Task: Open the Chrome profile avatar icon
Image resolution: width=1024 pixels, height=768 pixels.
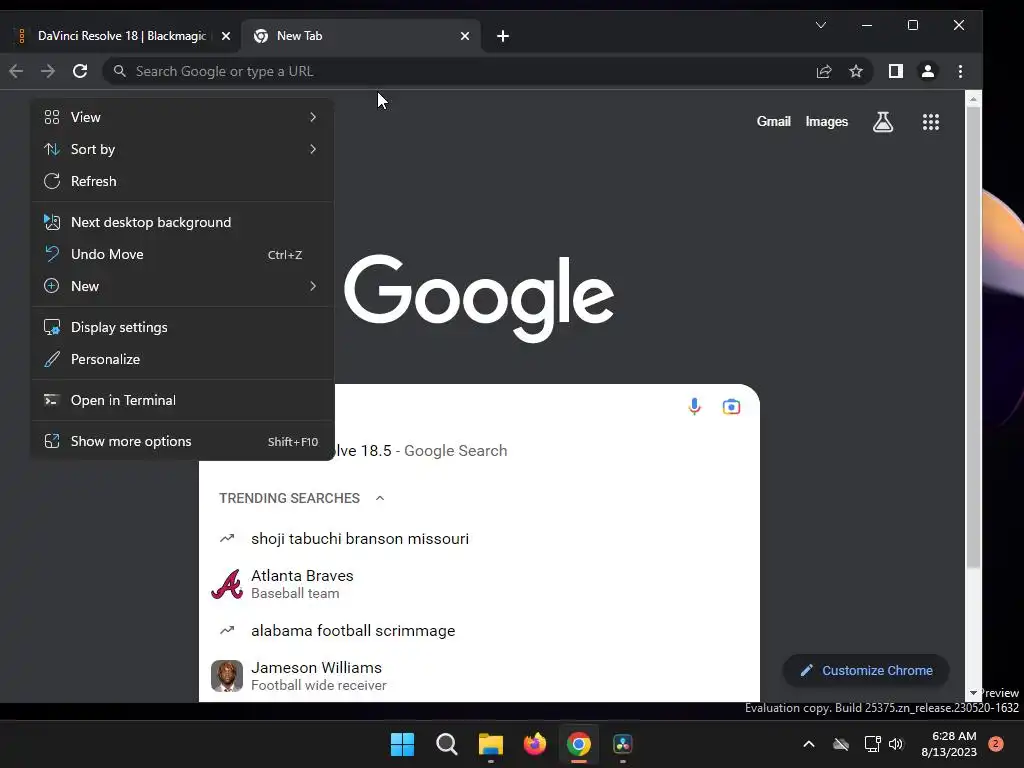Action: [x=927, y=71]
